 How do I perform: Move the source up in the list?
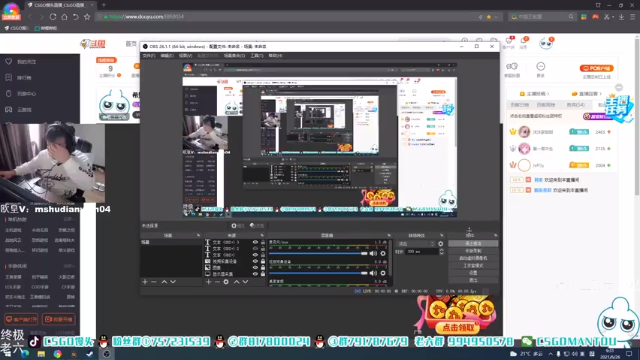point(236,282)
